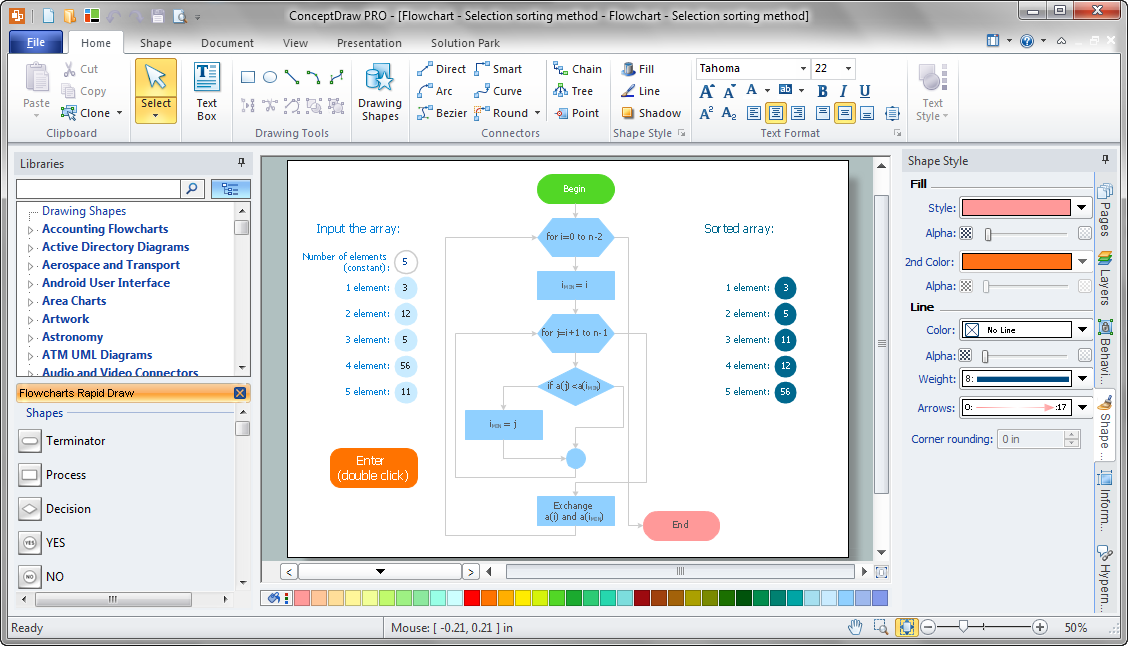Close the Flowcharts Rapid Draw library
This screenshot has width=1128, height=646.
[x=240, y=393]
